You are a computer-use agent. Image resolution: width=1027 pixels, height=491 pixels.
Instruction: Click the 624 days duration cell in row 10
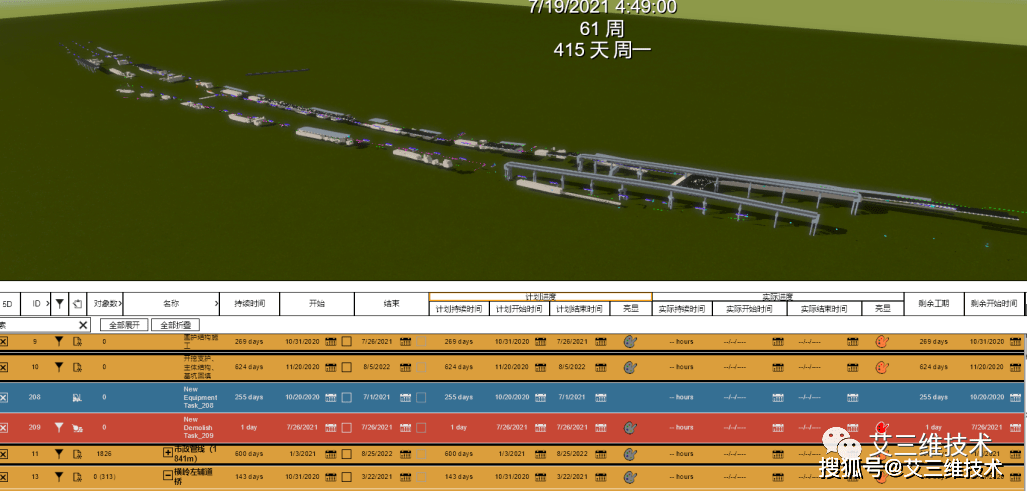point(249,367)
